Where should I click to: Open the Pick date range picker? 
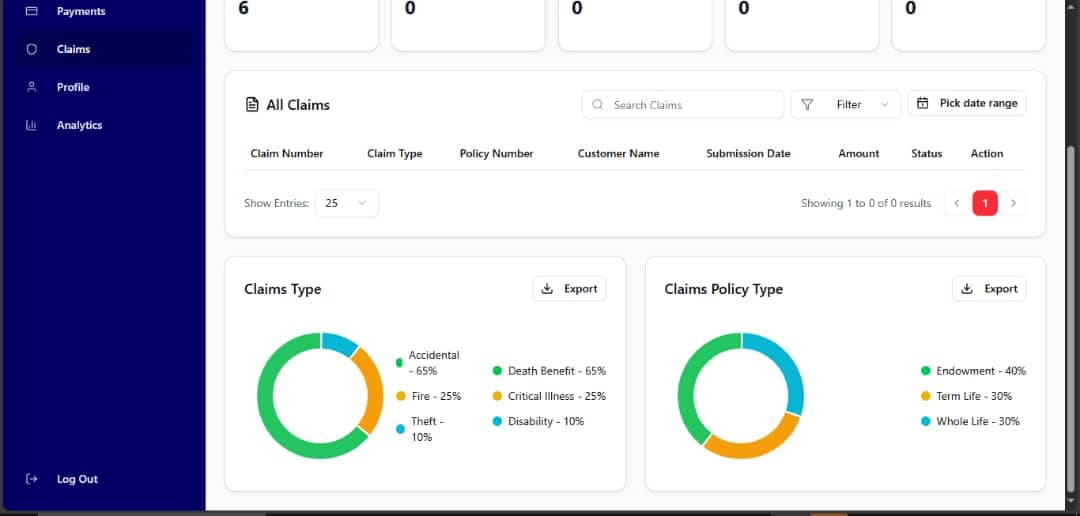(x=967, y=103)
